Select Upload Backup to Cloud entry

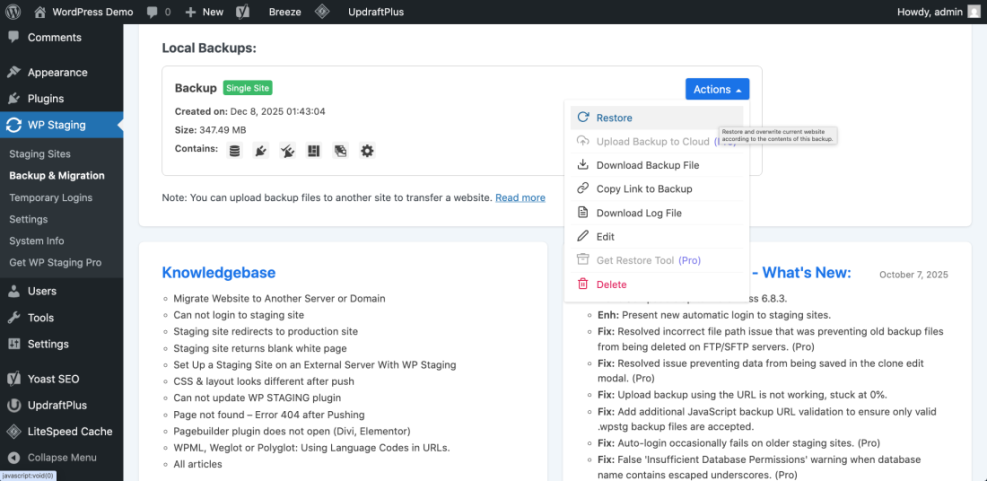point(657,142)
